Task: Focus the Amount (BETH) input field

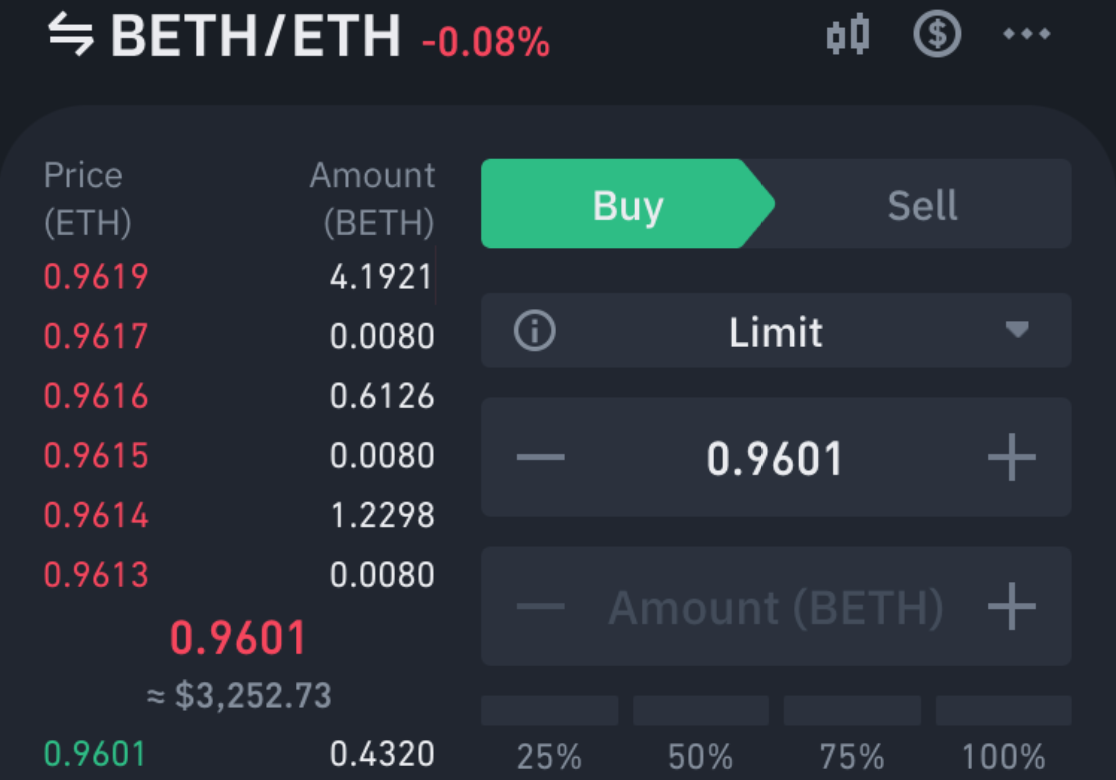Action: 776,607
